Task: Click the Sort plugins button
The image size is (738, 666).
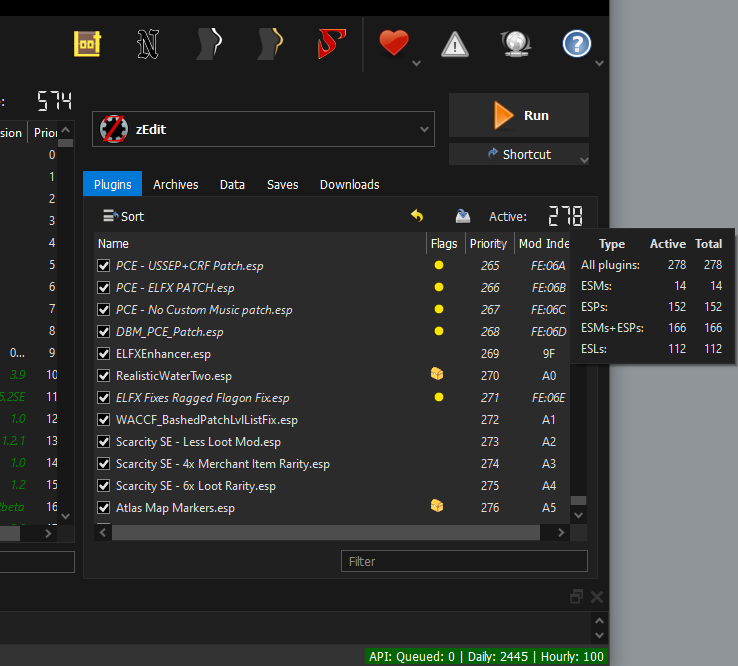Action: (x=123, y=216)
